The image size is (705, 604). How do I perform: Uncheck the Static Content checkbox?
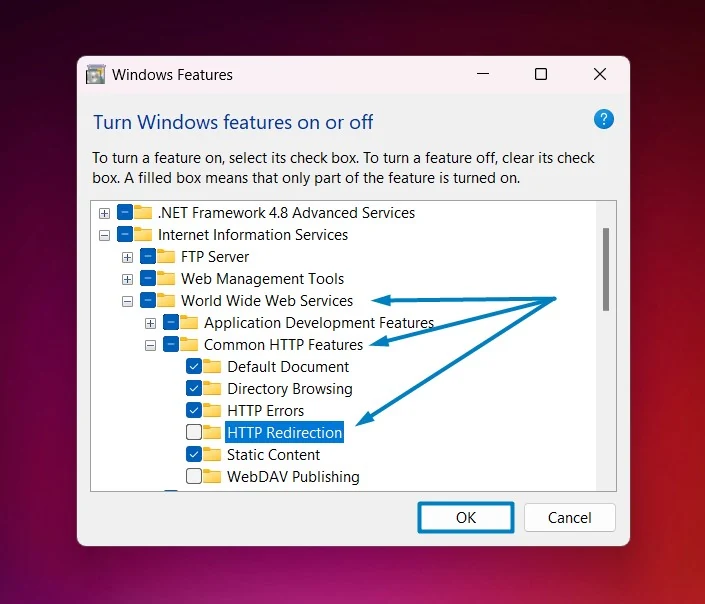pyautogui.click(x=194, y=454)
